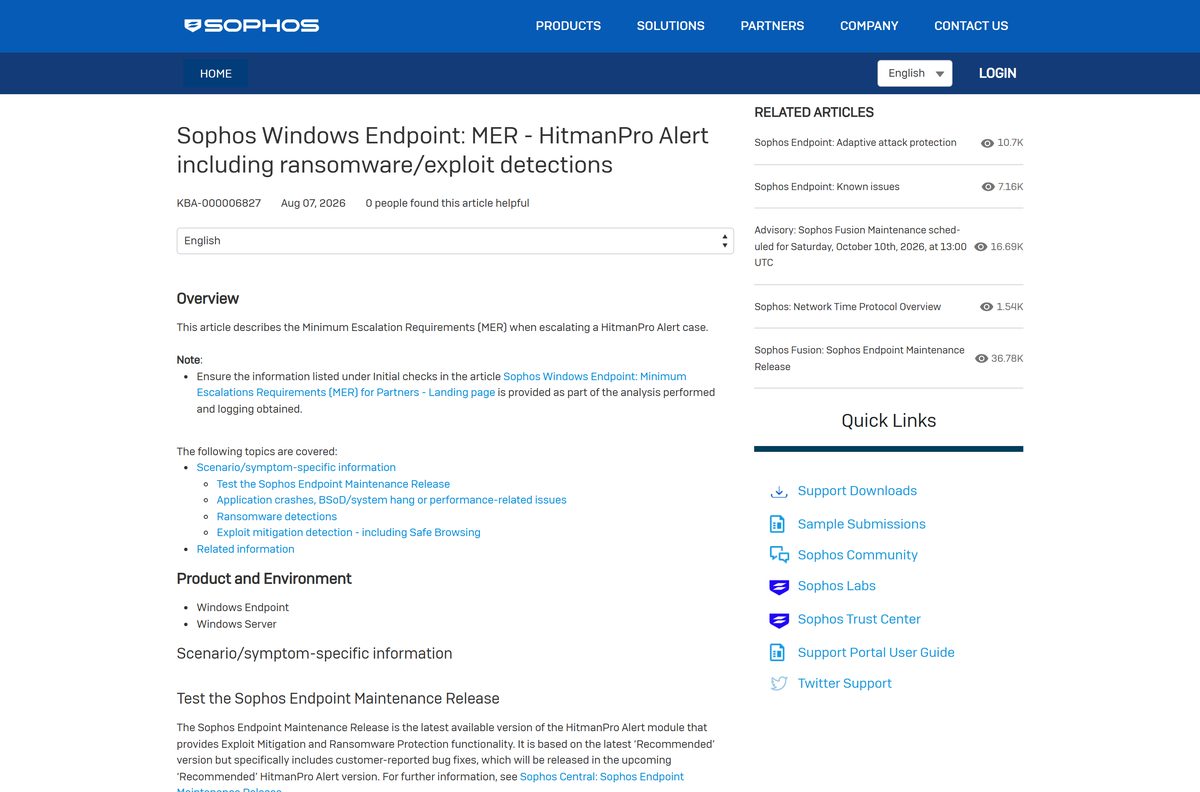This screenshot has width=1200, height=792.
Task: Jump to Scenario/symptom-specific information topic link
Action: (296, 467)
